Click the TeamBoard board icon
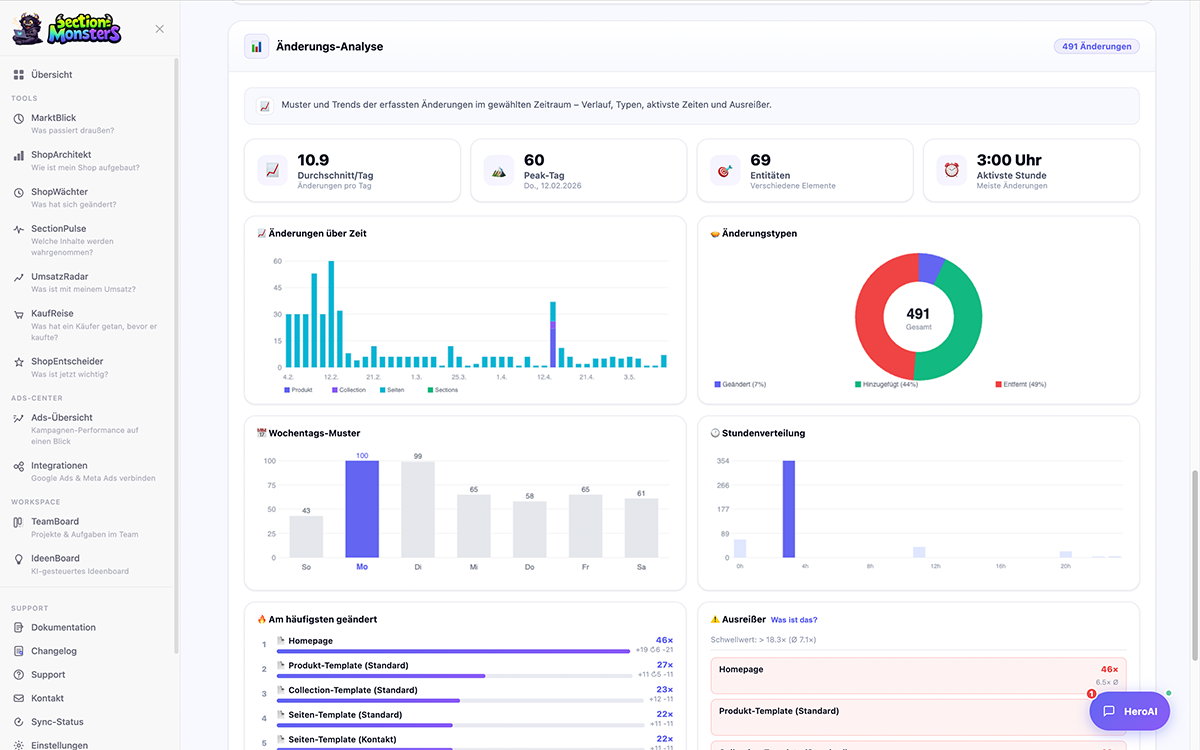Image resolution: width=1200 pixels, height=750 pixels. click(x=19, y=522)
